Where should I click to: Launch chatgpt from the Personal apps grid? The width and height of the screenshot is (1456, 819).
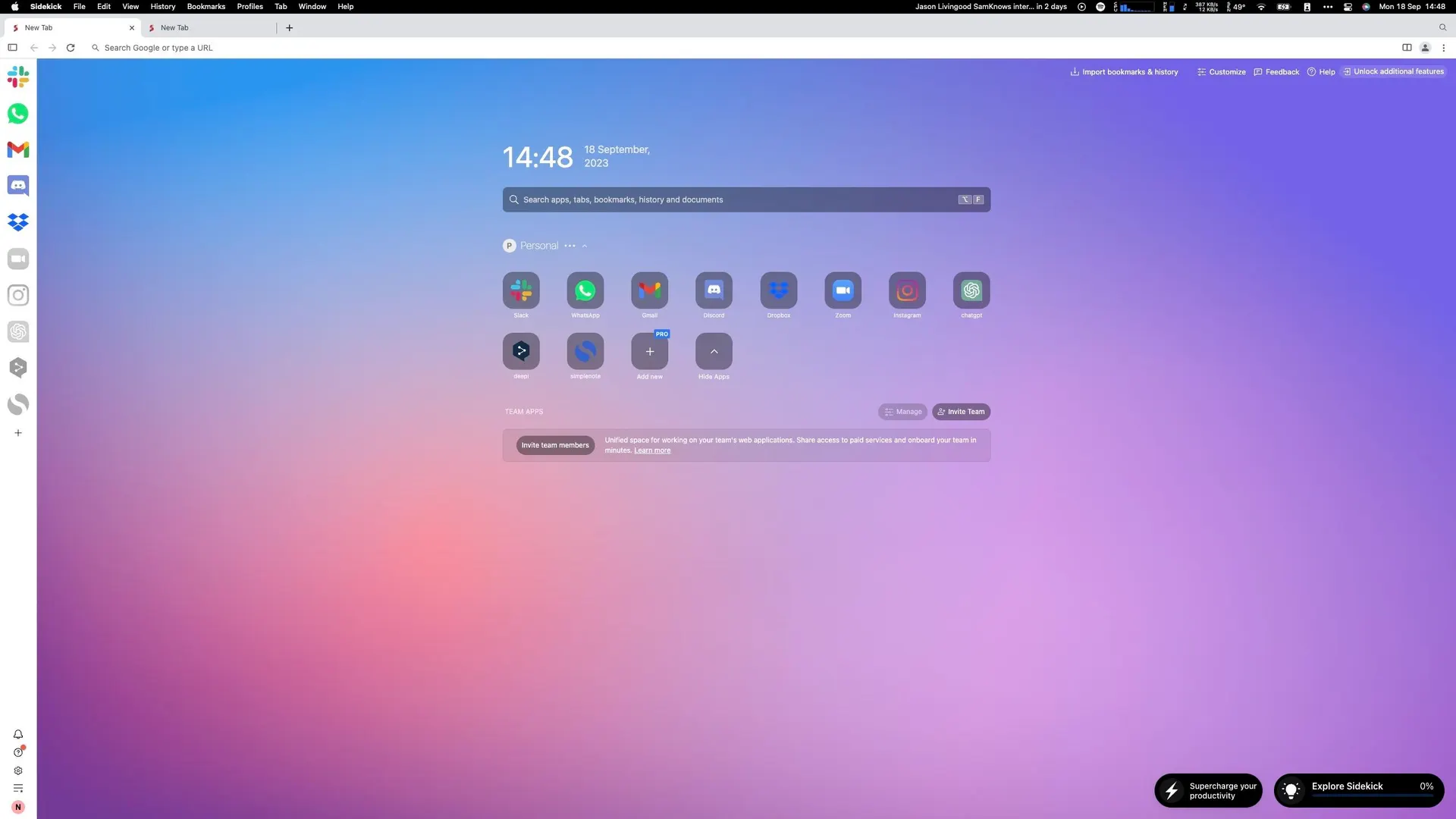971,290
